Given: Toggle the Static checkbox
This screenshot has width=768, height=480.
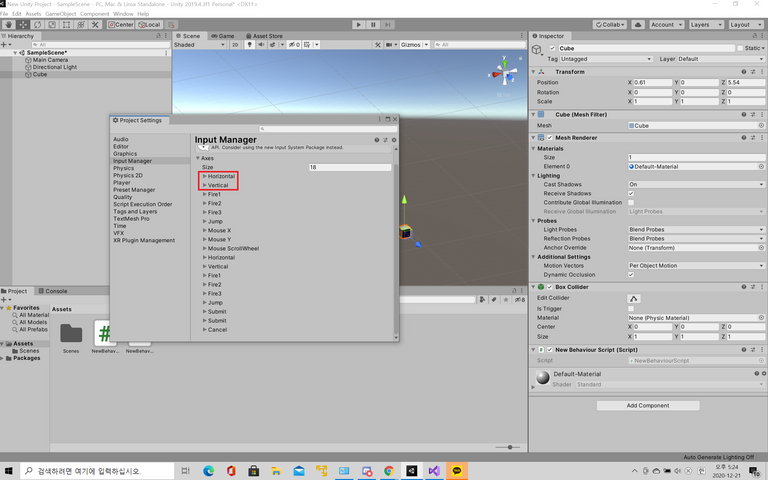Looking at the screenshot, I should tap(740, 48).
